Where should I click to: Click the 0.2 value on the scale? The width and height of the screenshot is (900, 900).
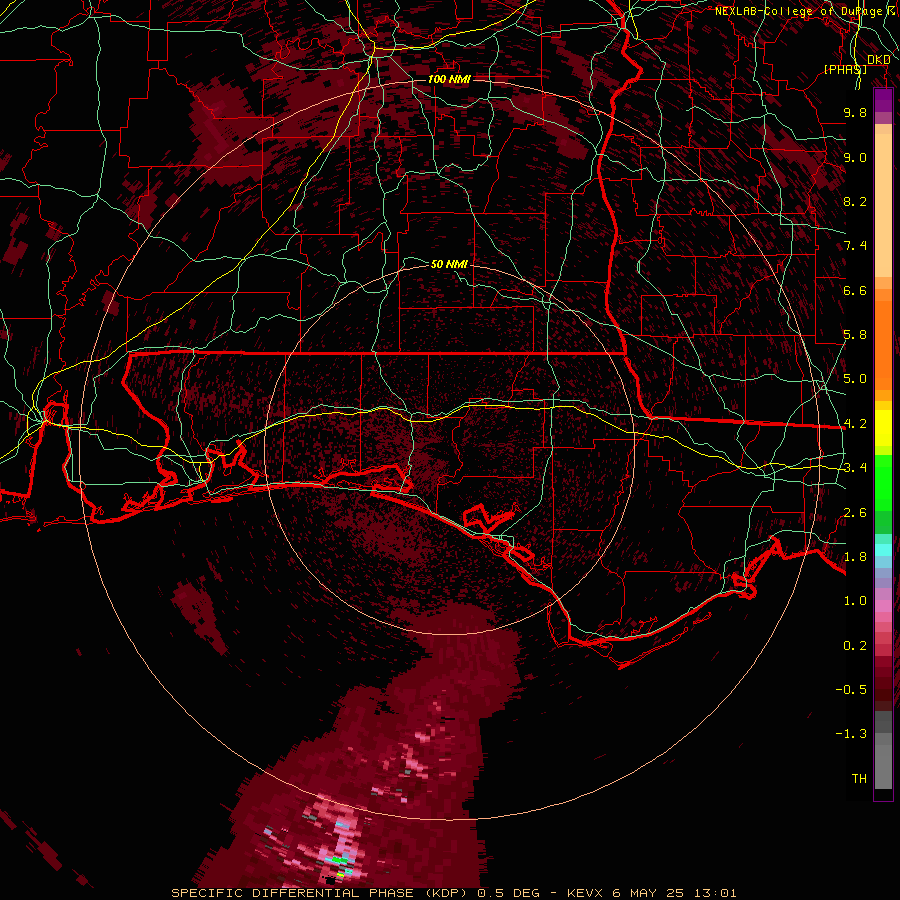point(855,646)
